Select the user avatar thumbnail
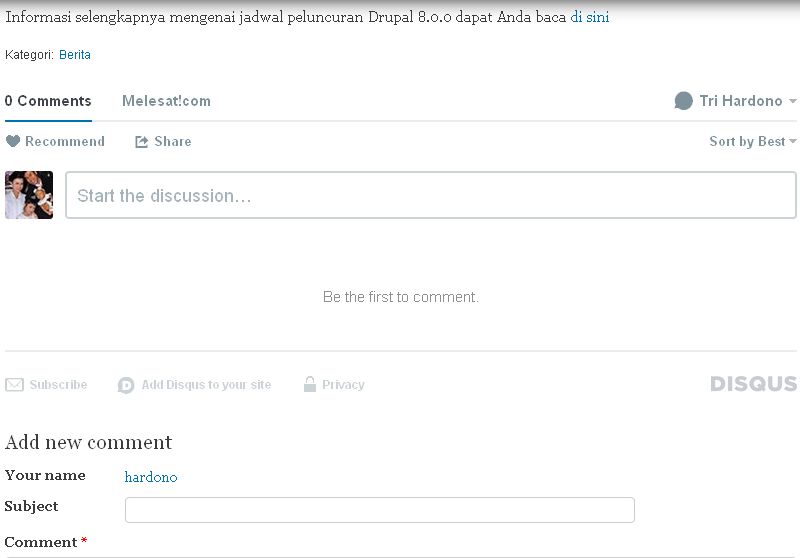Image resolution: width=800 pixels, height=558 pixels. click(x=29, y=195)
